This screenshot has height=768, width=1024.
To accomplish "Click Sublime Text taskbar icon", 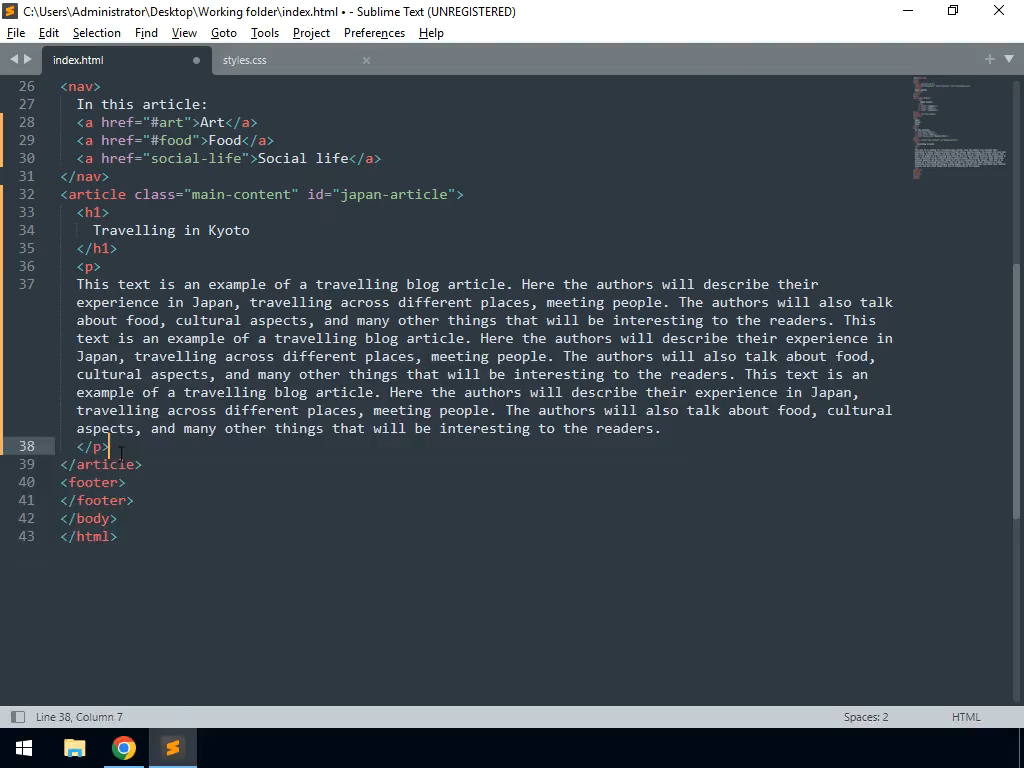I will coord(173,748).
